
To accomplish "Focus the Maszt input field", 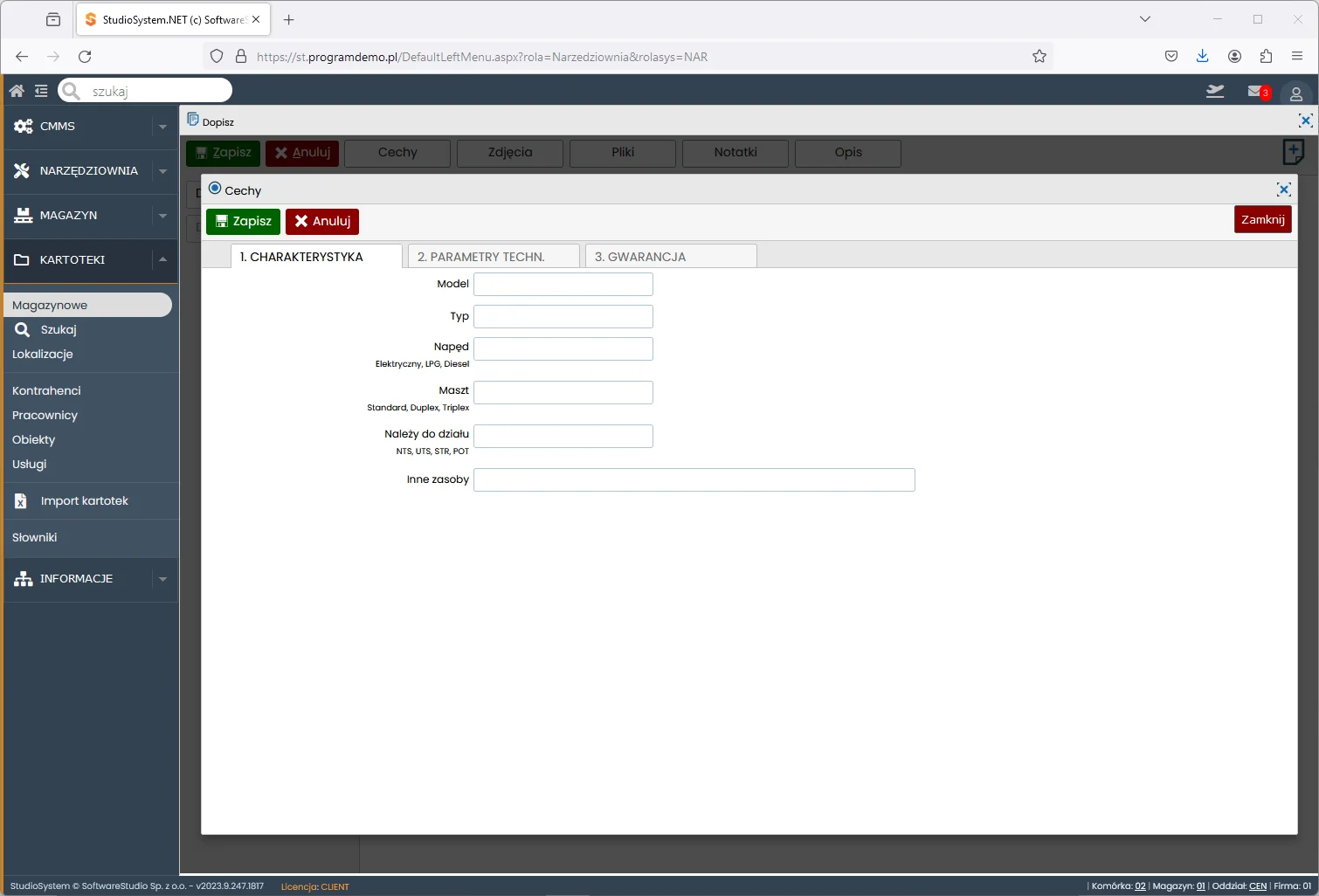I will (563, 393).
